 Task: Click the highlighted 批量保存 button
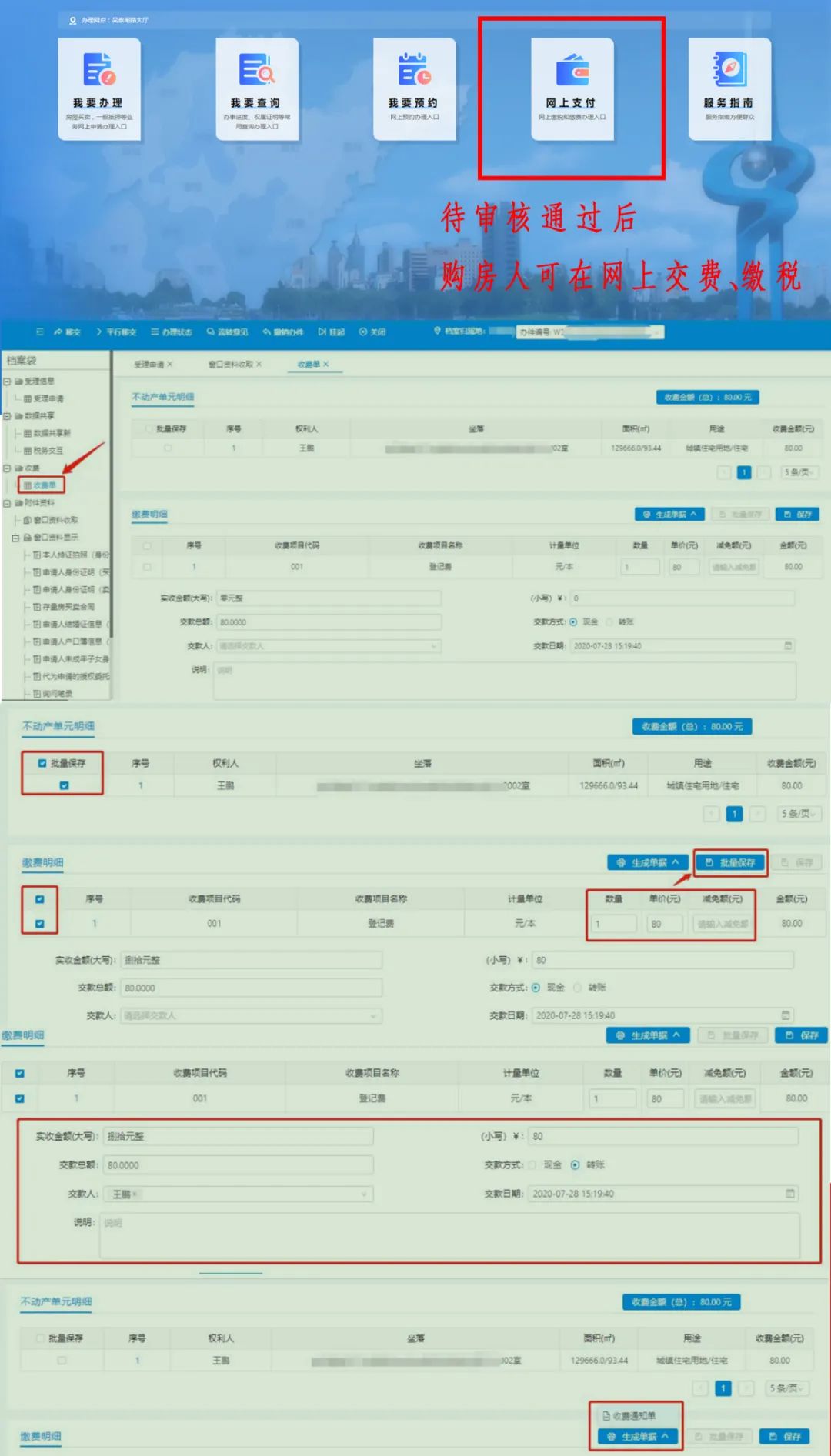click(x=730, y=863)
